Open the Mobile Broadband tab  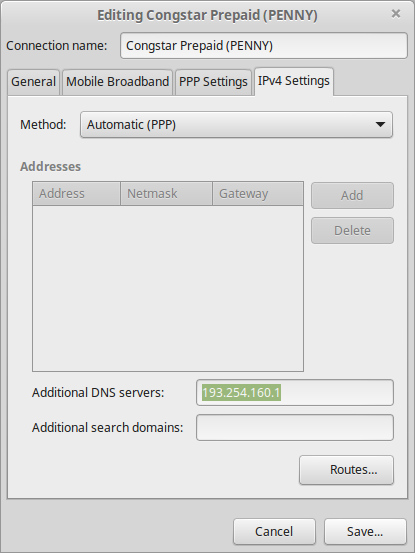117,82
